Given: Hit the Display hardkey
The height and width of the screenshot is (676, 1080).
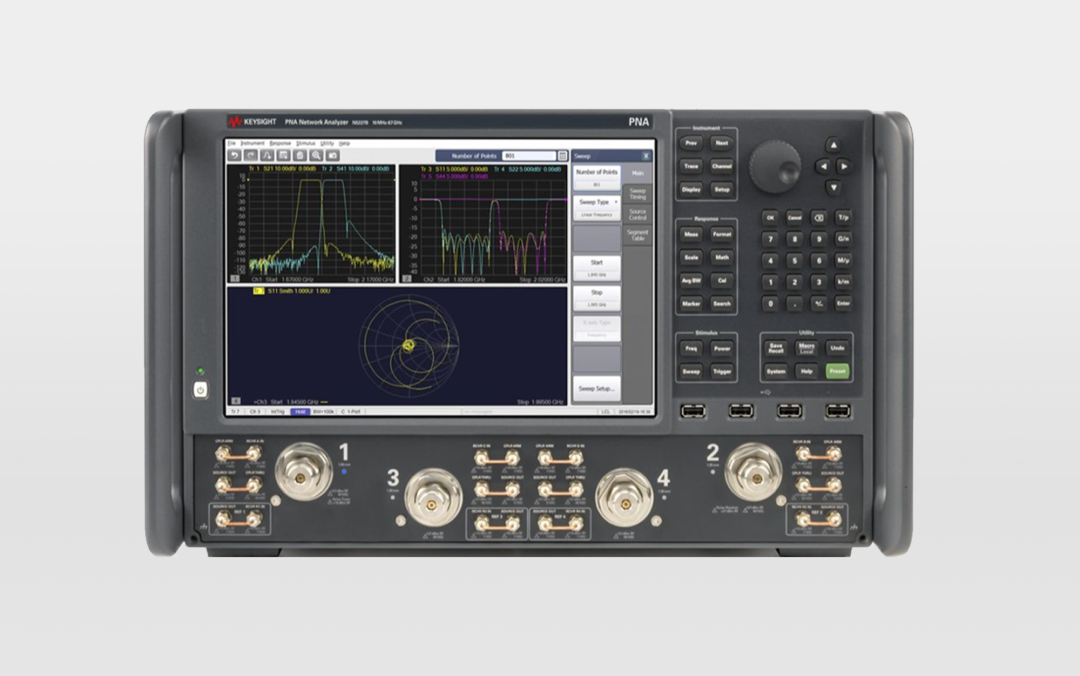Looking at the screenshot, I should pyautogui.click(x=691, y=190).
